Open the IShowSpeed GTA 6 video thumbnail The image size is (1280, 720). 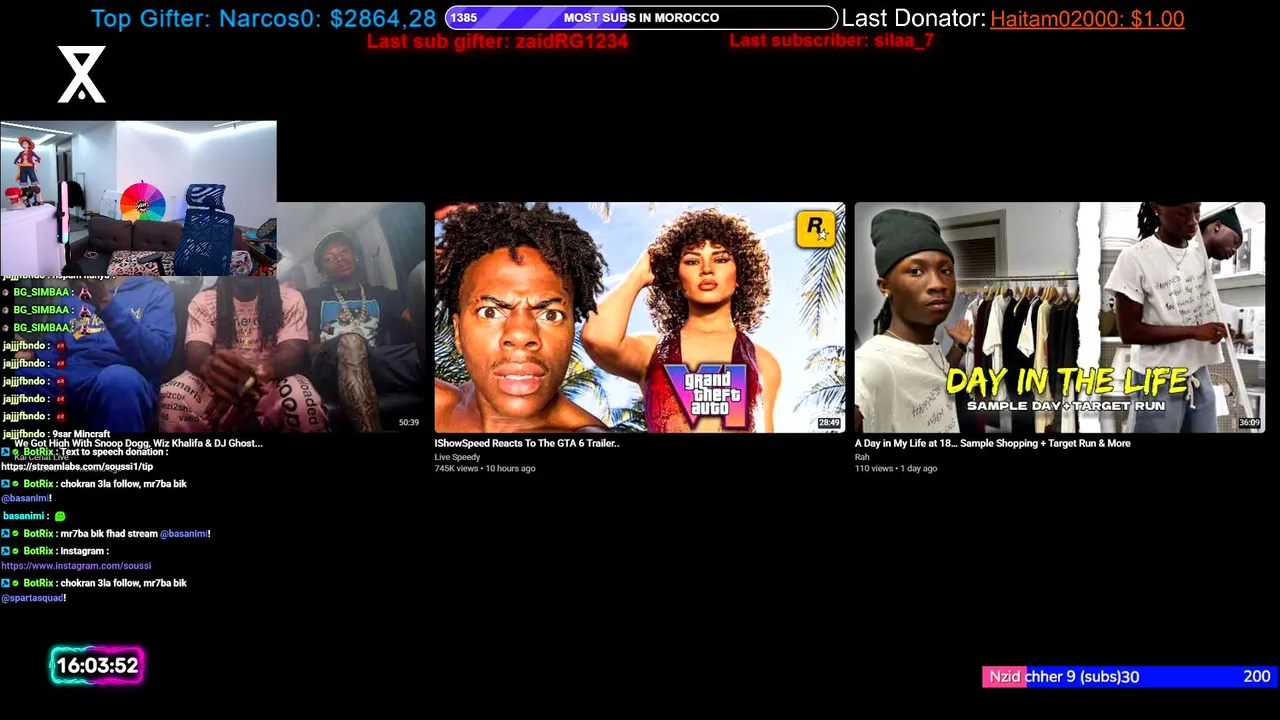pos(639,317)
